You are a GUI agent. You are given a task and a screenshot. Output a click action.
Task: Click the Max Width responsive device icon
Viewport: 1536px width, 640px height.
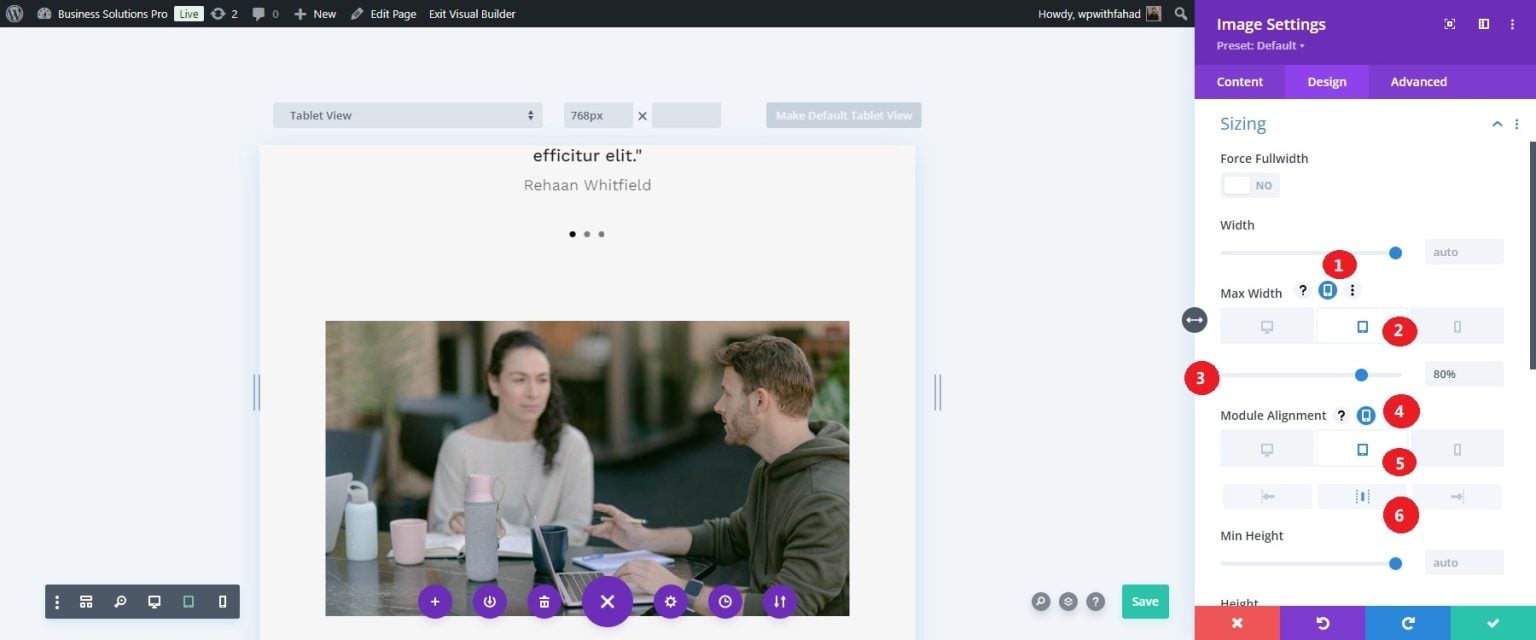pos(1327,290)
